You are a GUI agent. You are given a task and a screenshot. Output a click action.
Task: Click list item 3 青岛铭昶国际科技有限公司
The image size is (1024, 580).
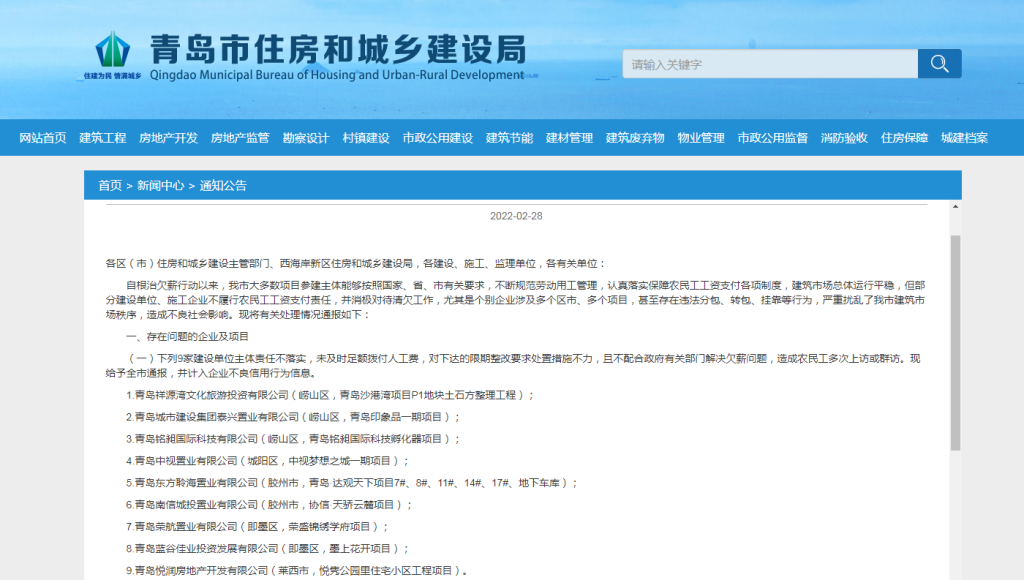(x=293, y=439)
